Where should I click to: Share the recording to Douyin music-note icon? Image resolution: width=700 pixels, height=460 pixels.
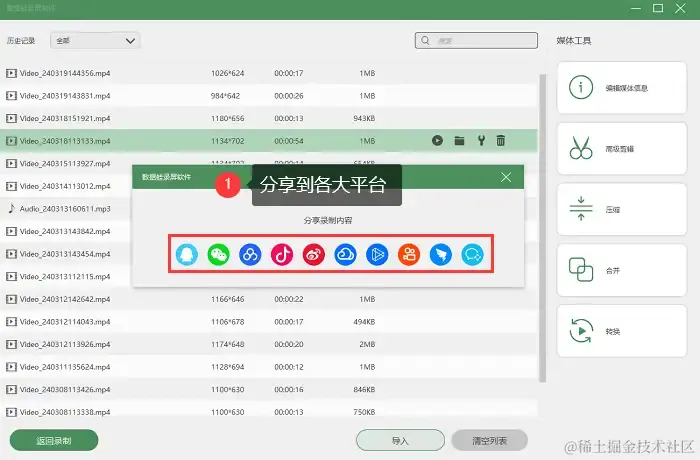pyautogui.click(x=282, y=255)
